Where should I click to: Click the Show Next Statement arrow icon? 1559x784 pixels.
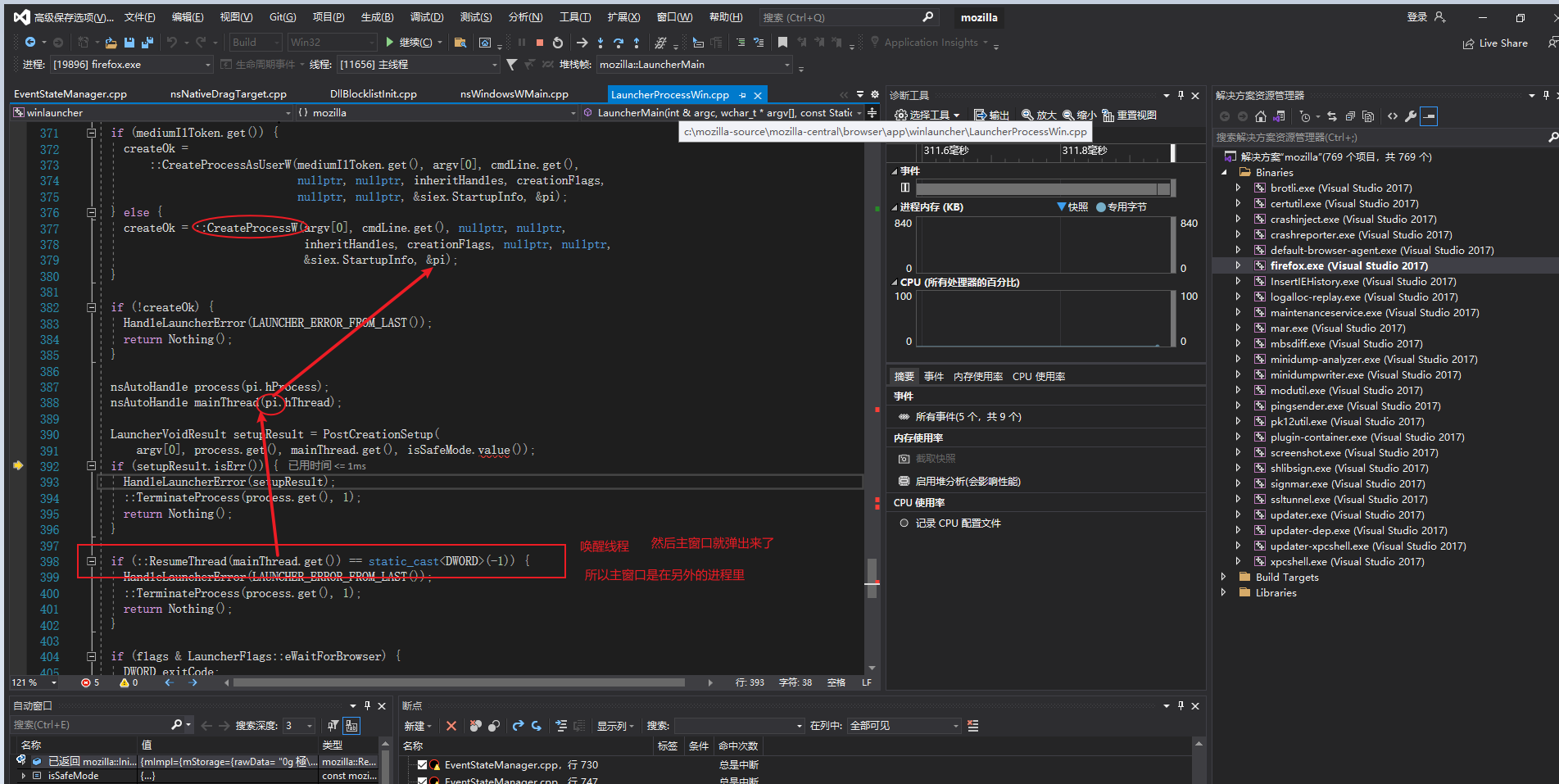[x=582, y=43]
